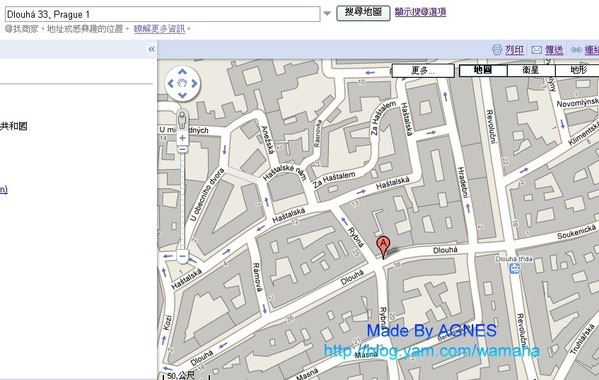Zoom in with the plus button
This screenshot has width=599, height=380.
(182, 138)
